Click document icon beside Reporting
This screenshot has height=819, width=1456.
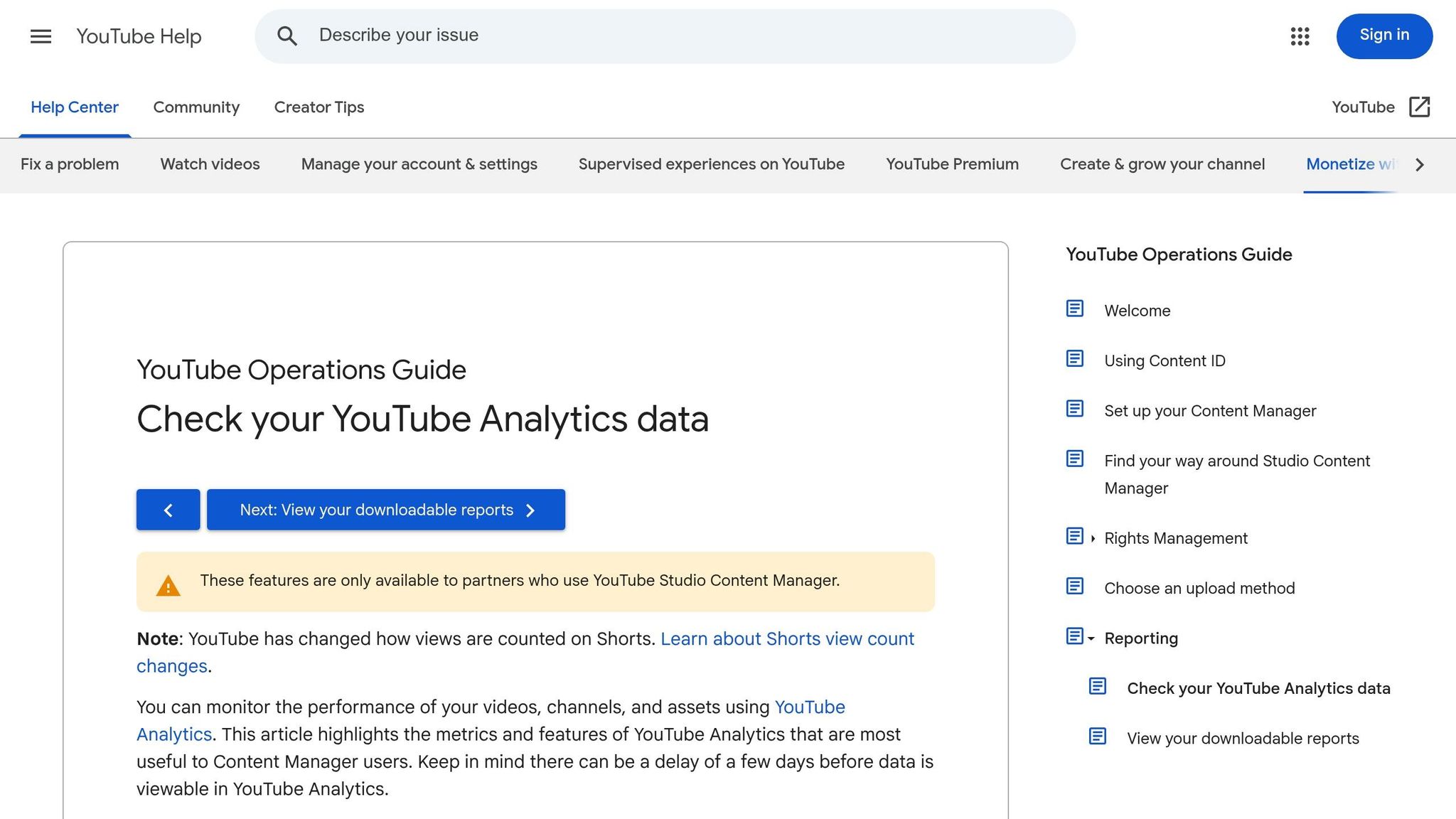pos(1074,636)
